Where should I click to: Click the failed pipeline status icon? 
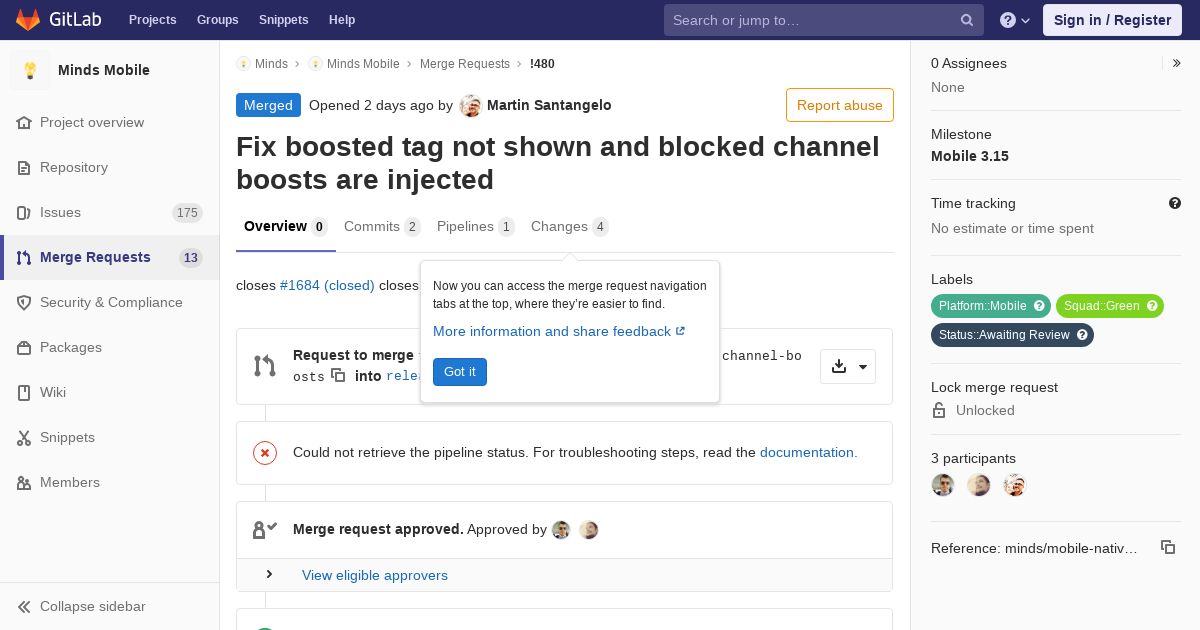[x=264, y=453]
